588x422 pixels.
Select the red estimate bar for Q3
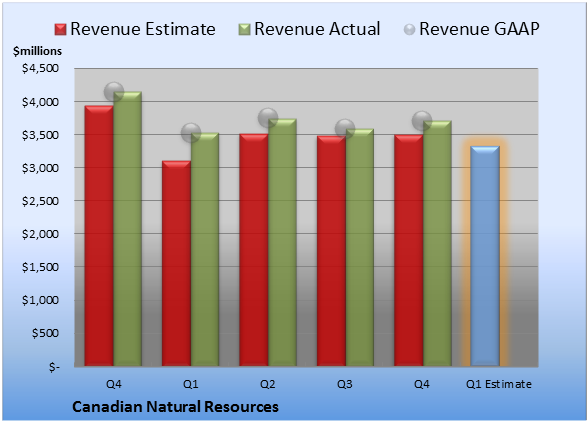click(331, 251)
